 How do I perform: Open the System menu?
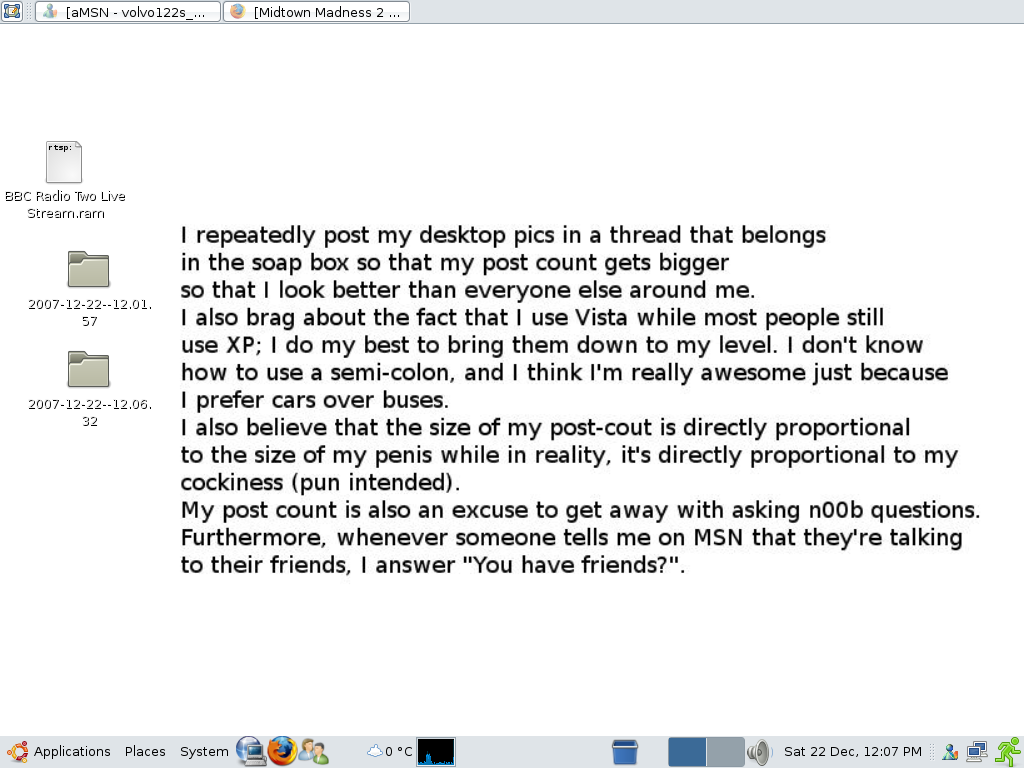point(204,752)
